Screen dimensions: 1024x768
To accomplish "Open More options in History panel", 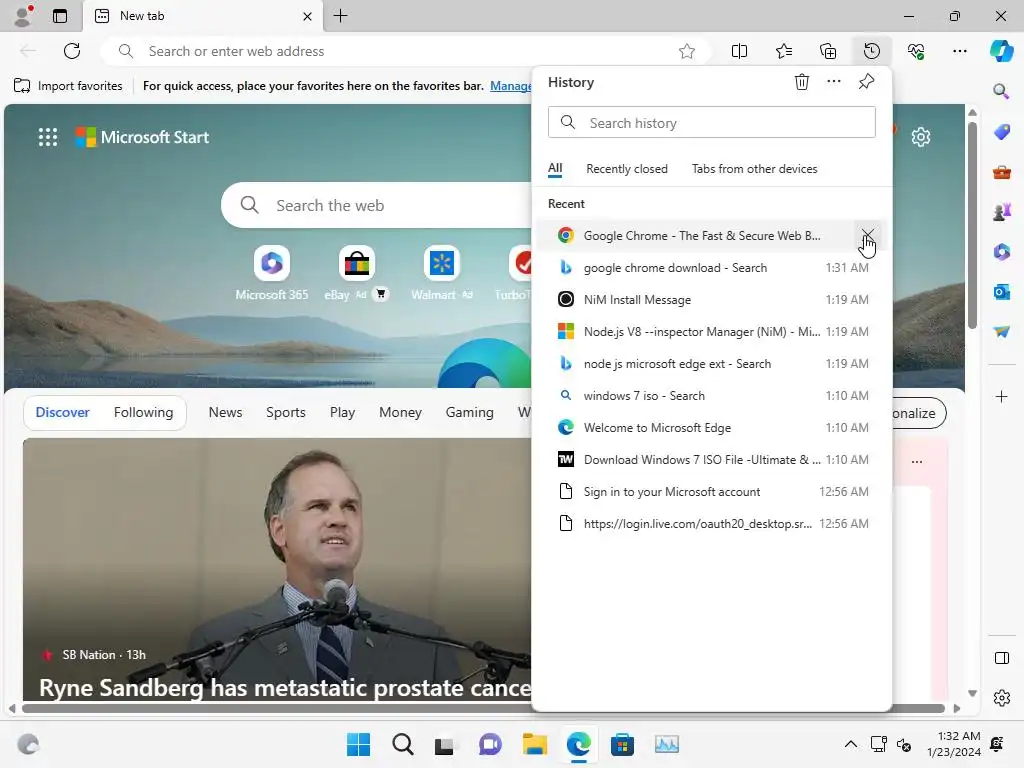I will [x=834, y=82].
